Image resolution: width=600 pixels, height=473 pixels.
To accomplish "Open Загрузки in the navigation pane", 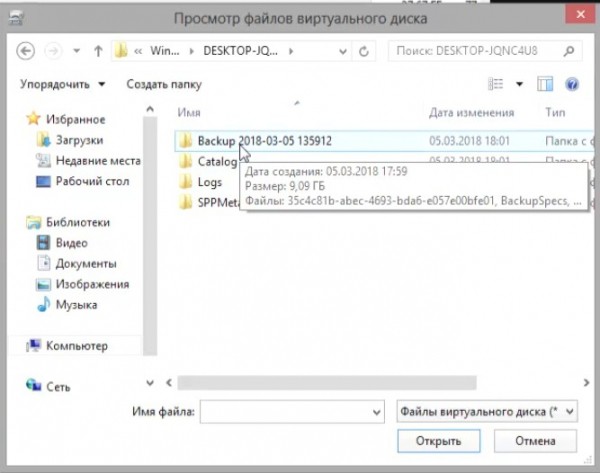I will pos(70,140).
